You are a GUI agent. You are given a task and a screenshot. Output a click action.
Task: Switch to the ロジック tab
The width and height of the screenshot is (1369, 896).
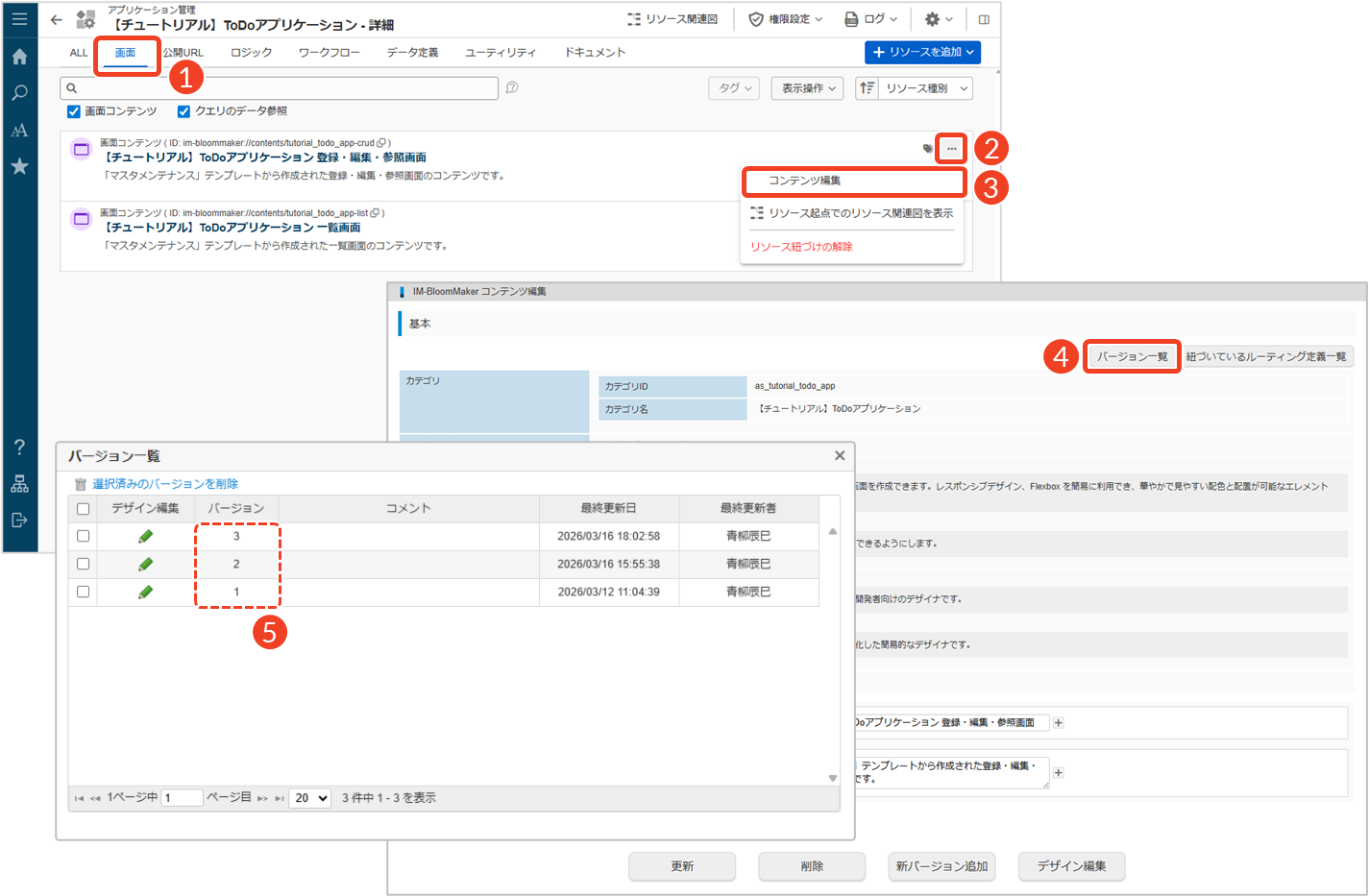pos(251,53)
